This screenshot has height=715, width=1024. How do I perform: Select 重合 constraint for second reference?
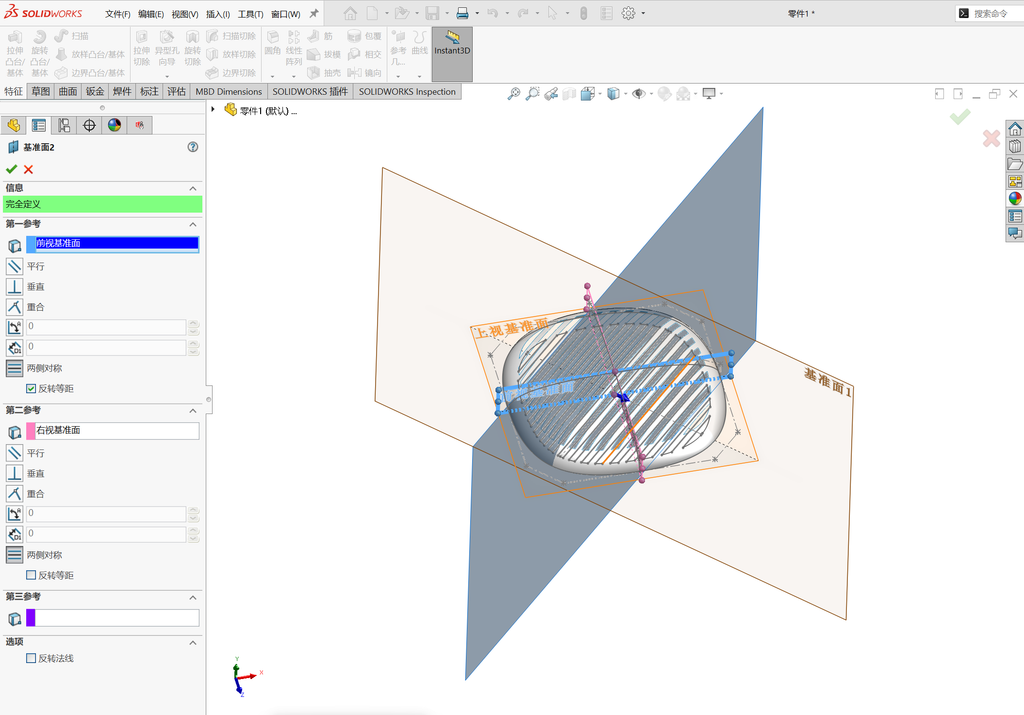(x=14, y=494)
